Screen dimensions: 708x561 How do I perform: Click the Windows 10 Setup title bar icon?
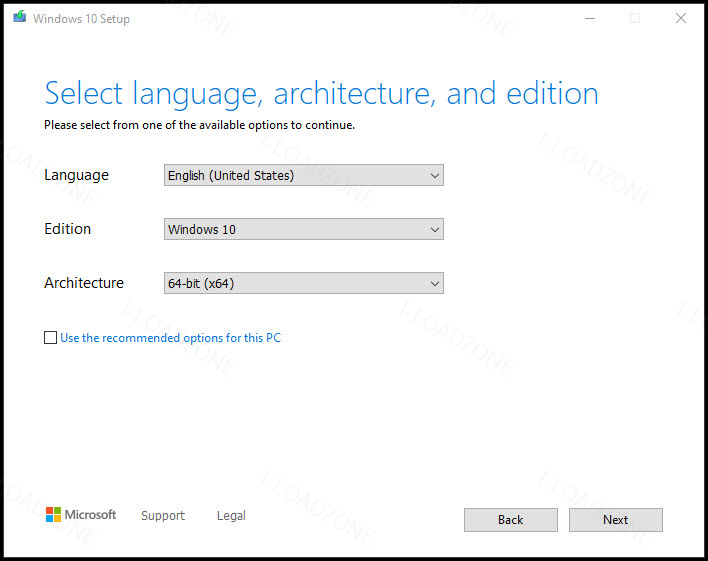(x=19, y=17)
